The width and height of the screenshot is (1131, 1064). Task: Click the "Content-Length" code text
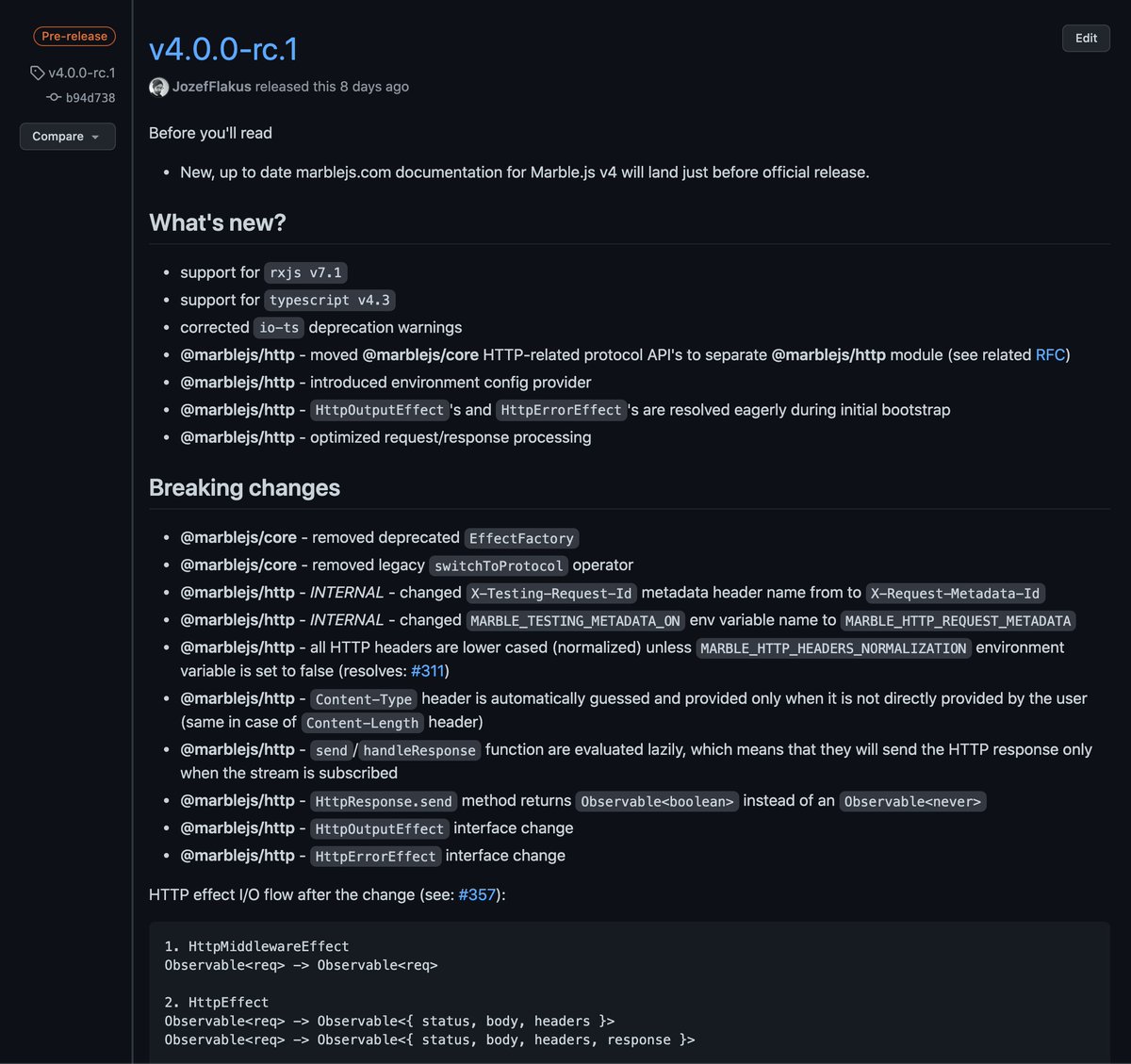pyautogui.click(x=362, y=723)
